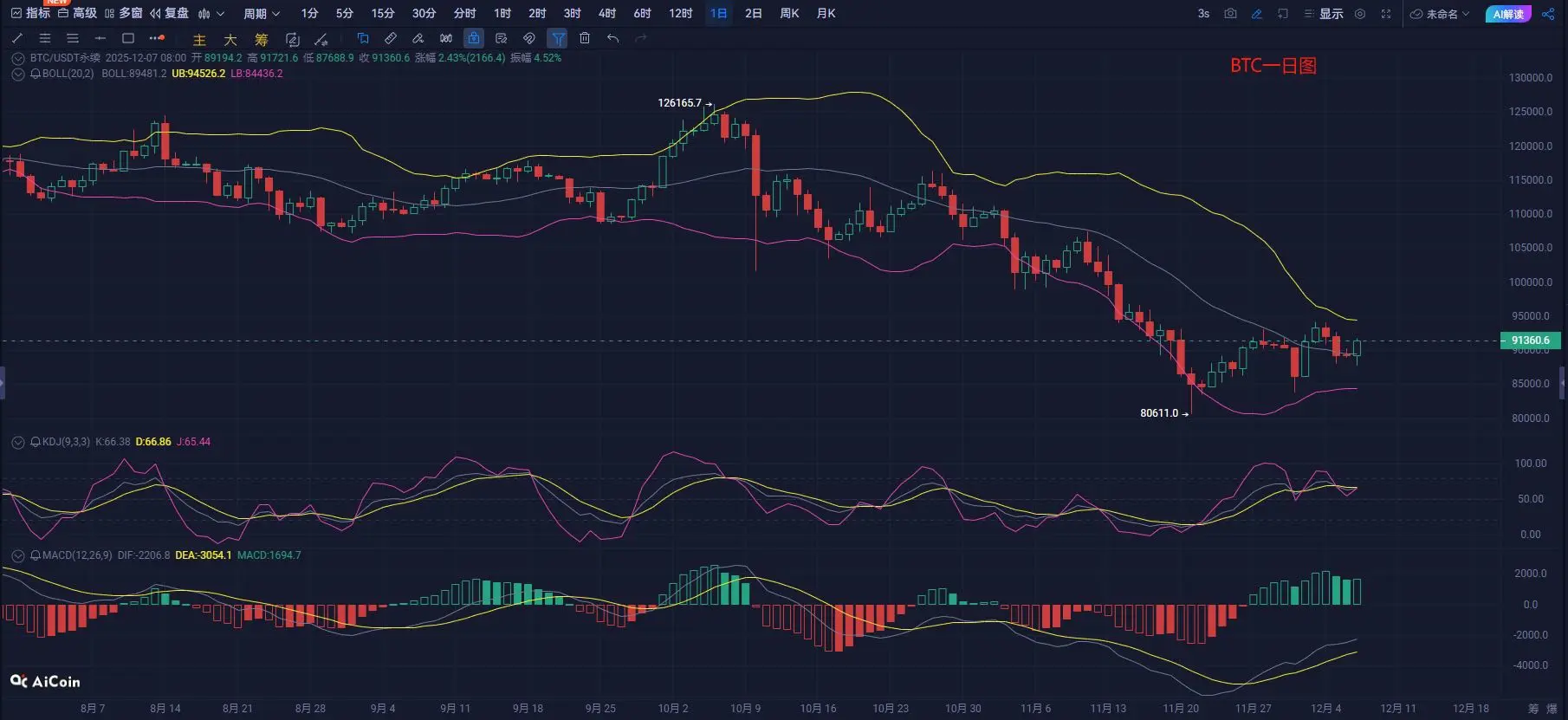Select the eraser tool icon
The width and height of the screenshot is (1568, 720).
(418, 38)
